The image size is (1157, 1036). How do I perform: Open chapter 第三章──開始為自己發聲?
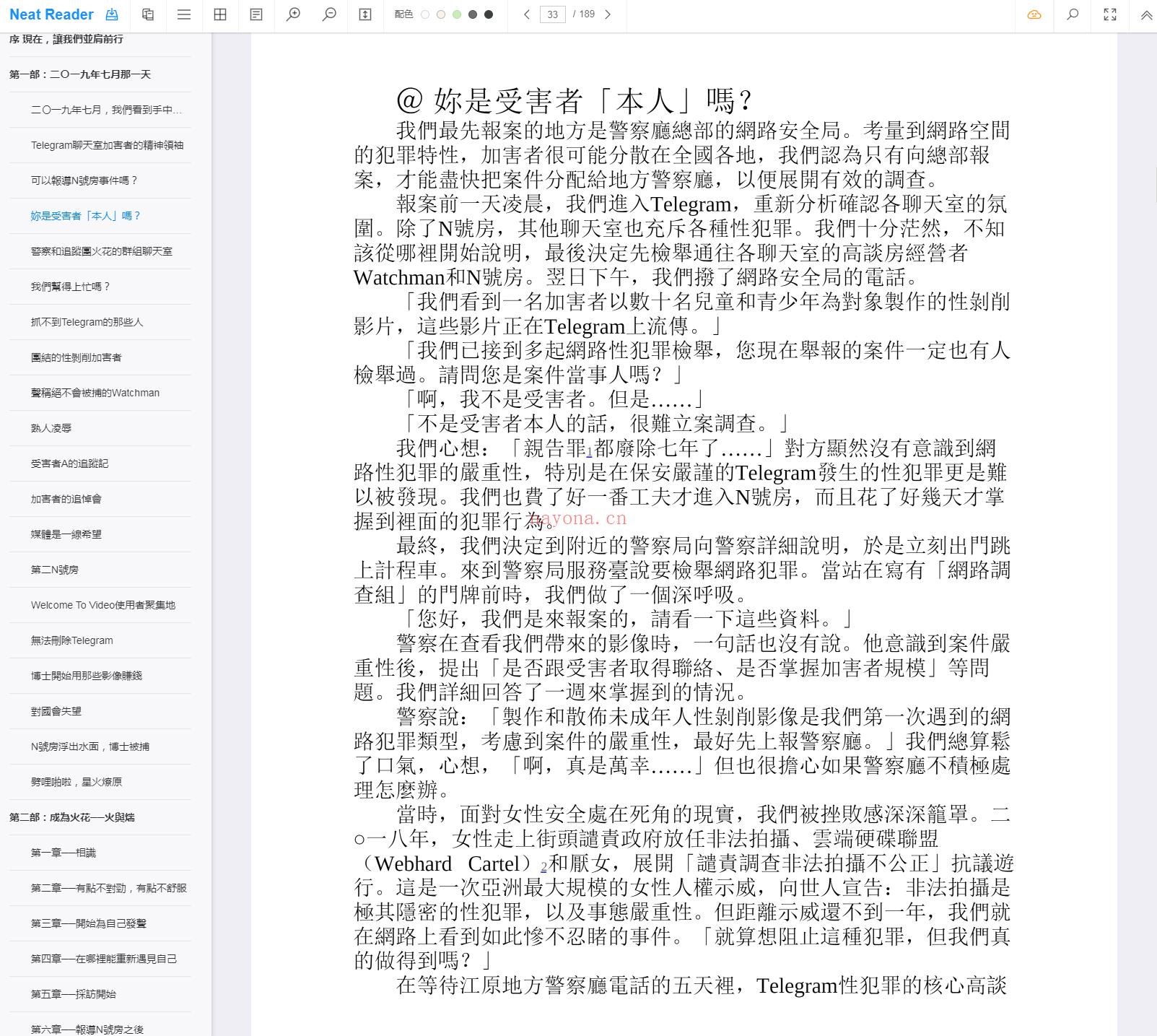(x=88, y=923)
